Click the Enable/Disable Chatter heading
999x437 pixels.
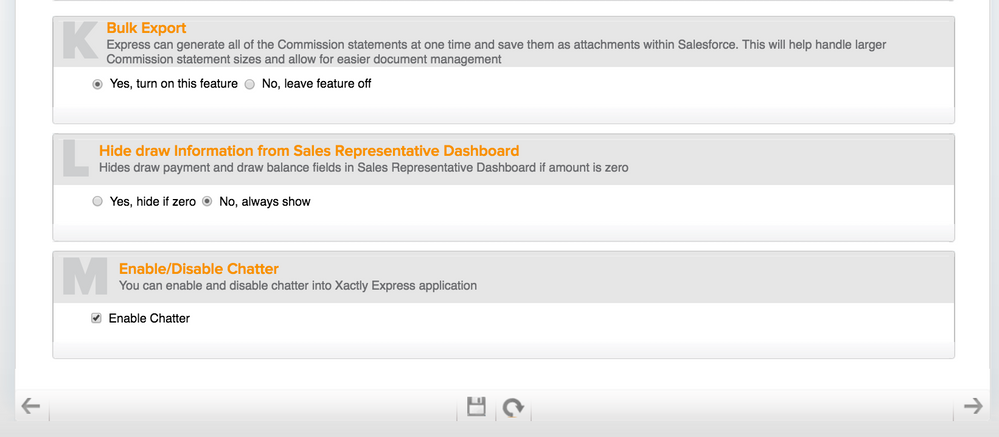pos(199,269)
